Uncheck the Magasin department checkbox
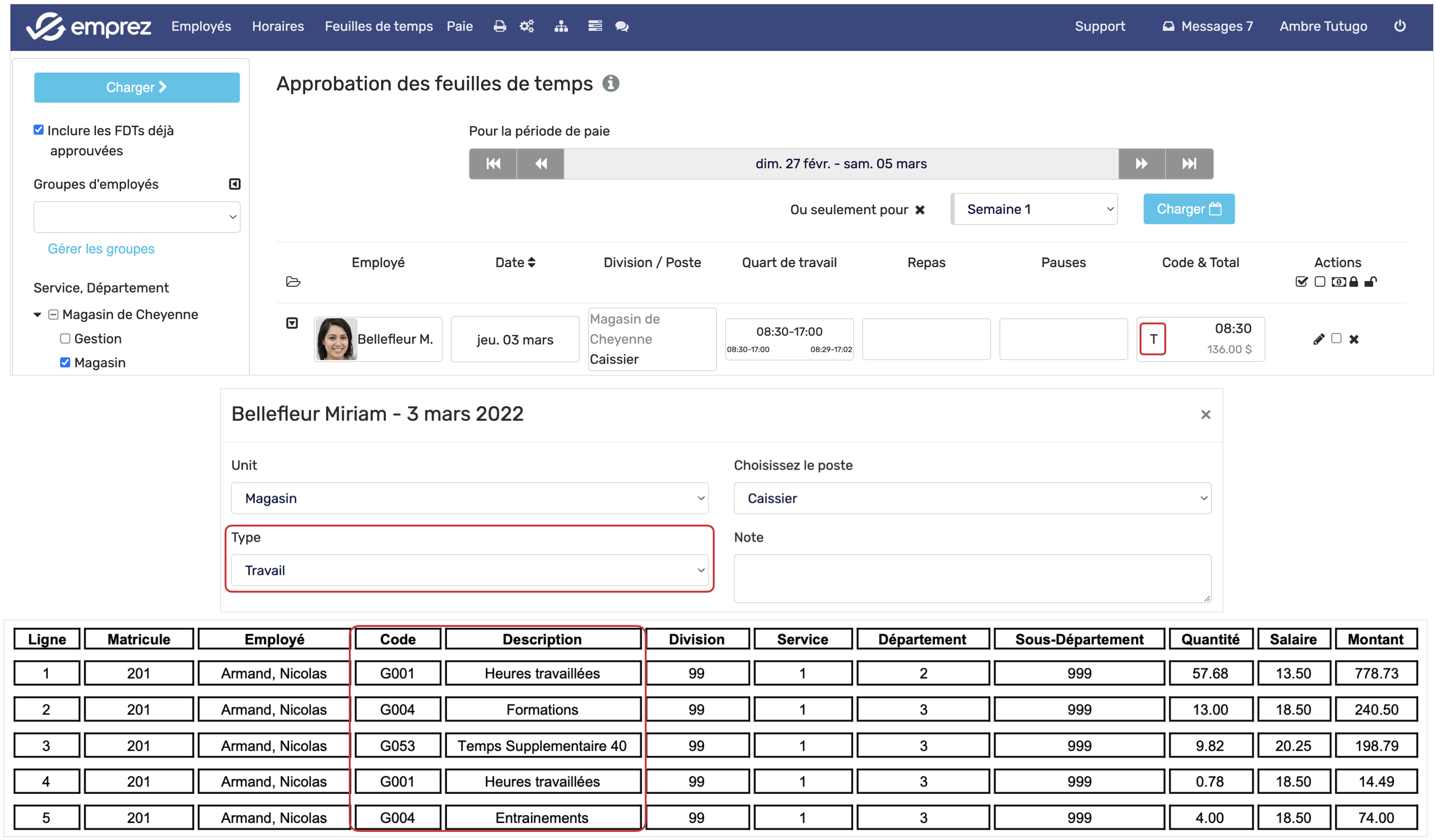The width and height of the screenshot is (1436, 840). 65,363
